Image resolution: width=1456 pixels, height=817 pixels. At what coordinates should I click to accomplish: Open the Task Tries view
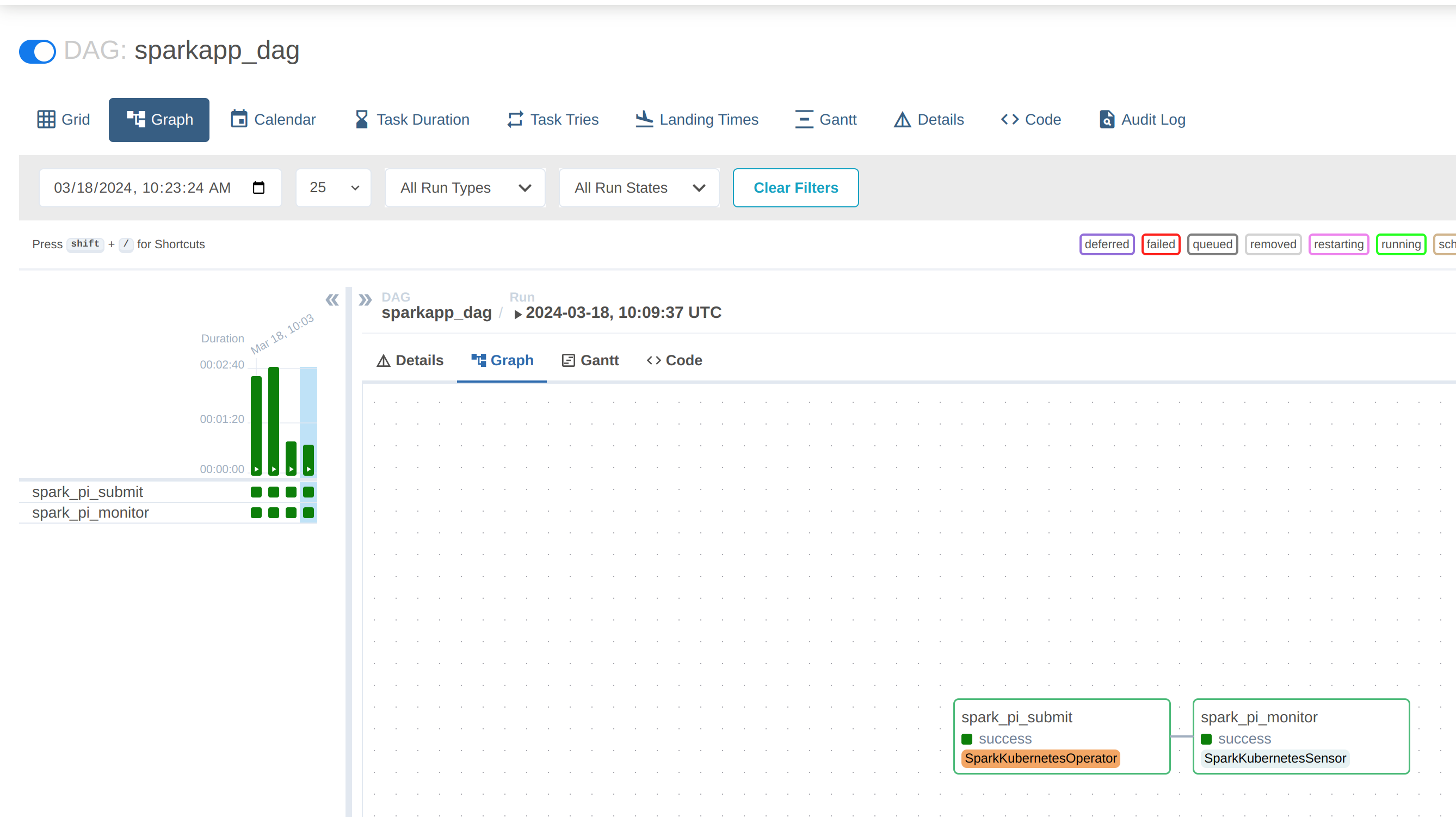[x=552, y=119]
